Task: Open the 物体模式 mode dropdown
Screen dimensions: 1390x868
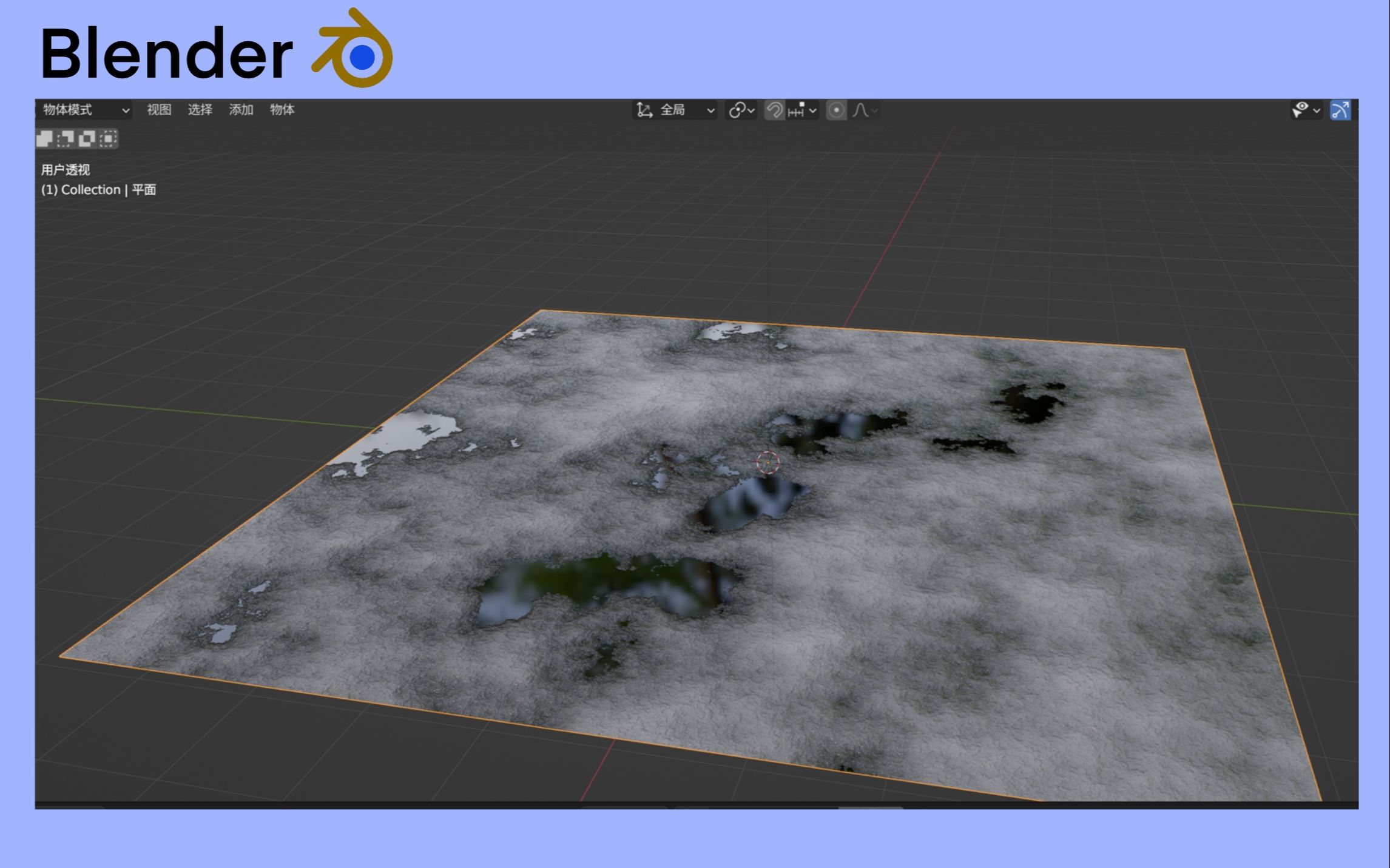Action: [84, 110]
